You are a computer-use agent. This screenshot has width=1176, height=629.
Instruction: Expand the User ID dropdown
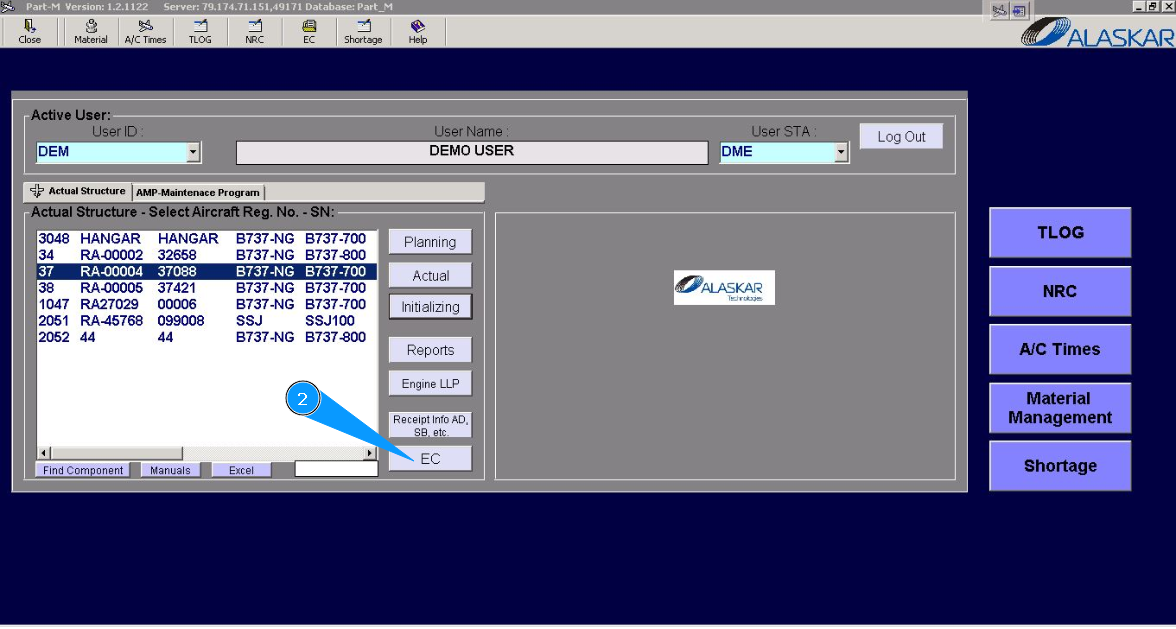(x=194, y=152)
